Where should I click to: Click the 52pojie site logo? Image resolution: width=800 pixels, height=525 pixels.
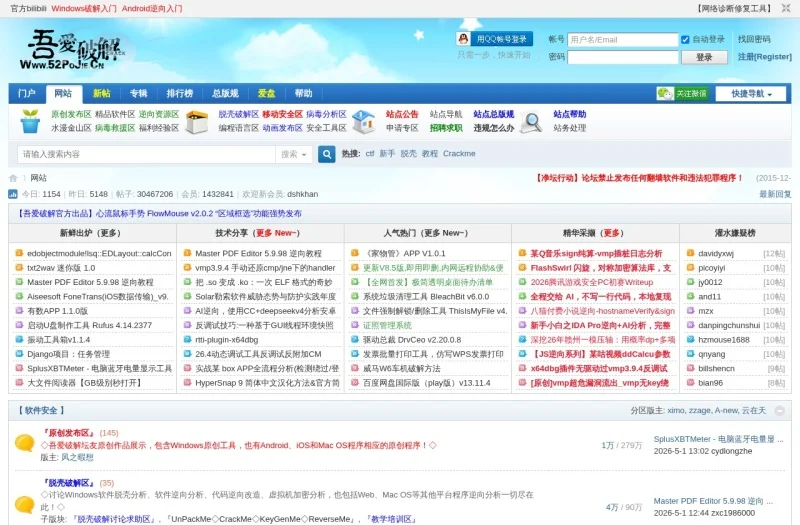(x=71, y=49)
